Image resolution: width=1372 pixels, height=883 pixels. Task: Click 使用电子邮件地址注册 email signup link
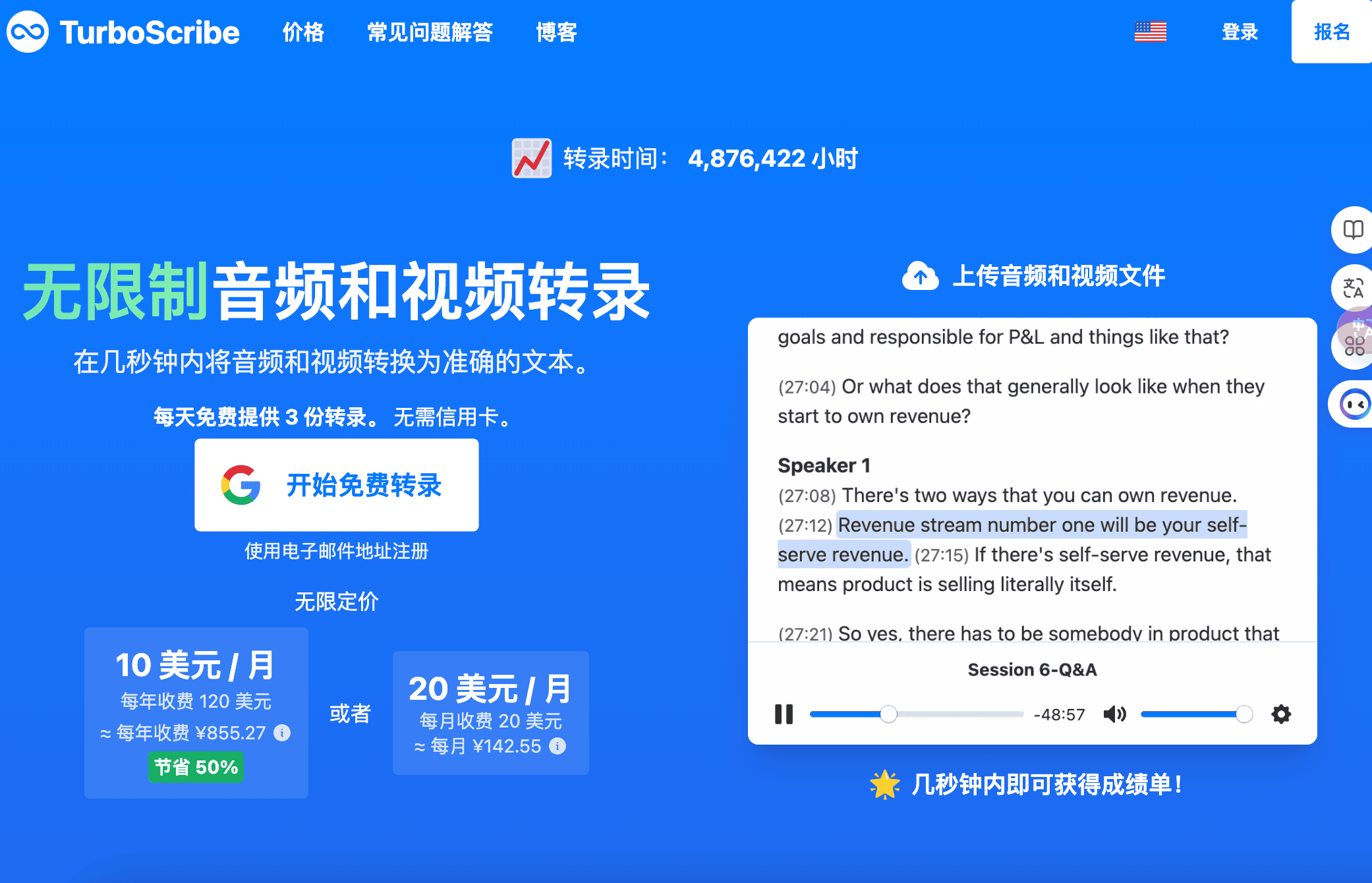(x=337, y=551)
